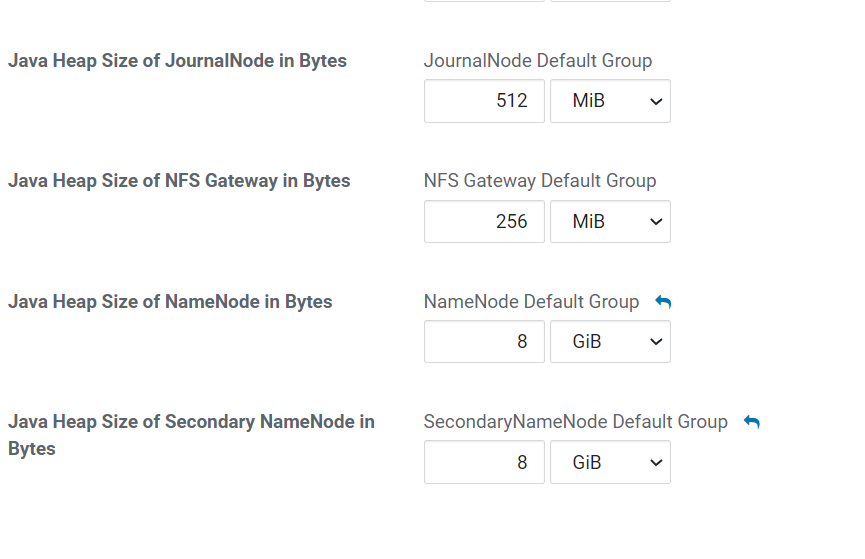Viewport: 865px width, 559px height.
Task: Click the chevron arrow beside NFS Gateway MiB
Action: pos(656,222)
